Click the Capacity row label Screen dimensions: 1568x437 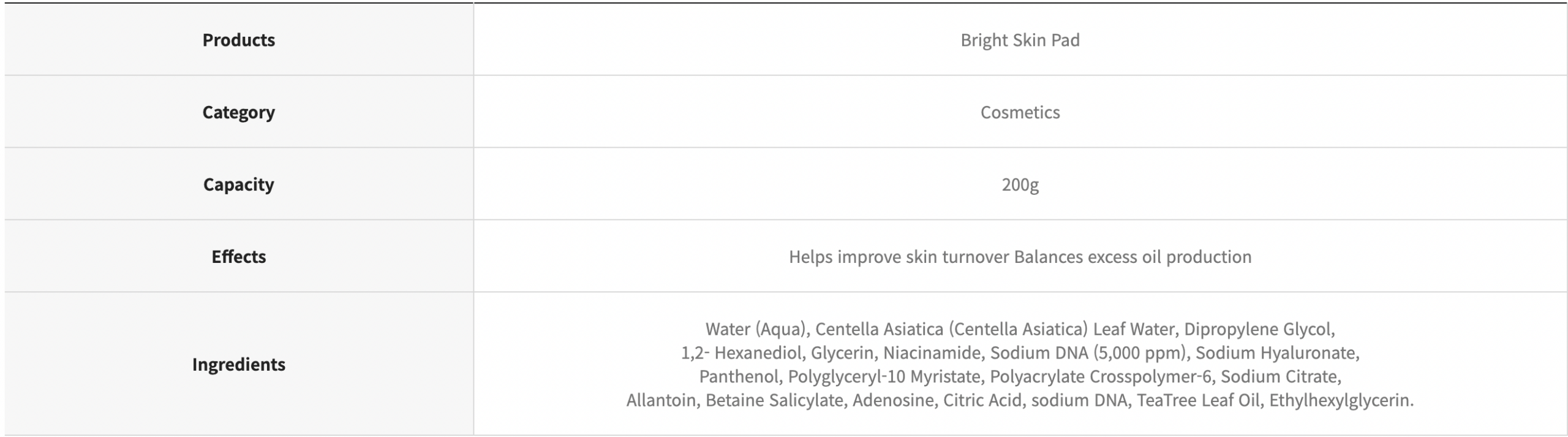point(238,184)
